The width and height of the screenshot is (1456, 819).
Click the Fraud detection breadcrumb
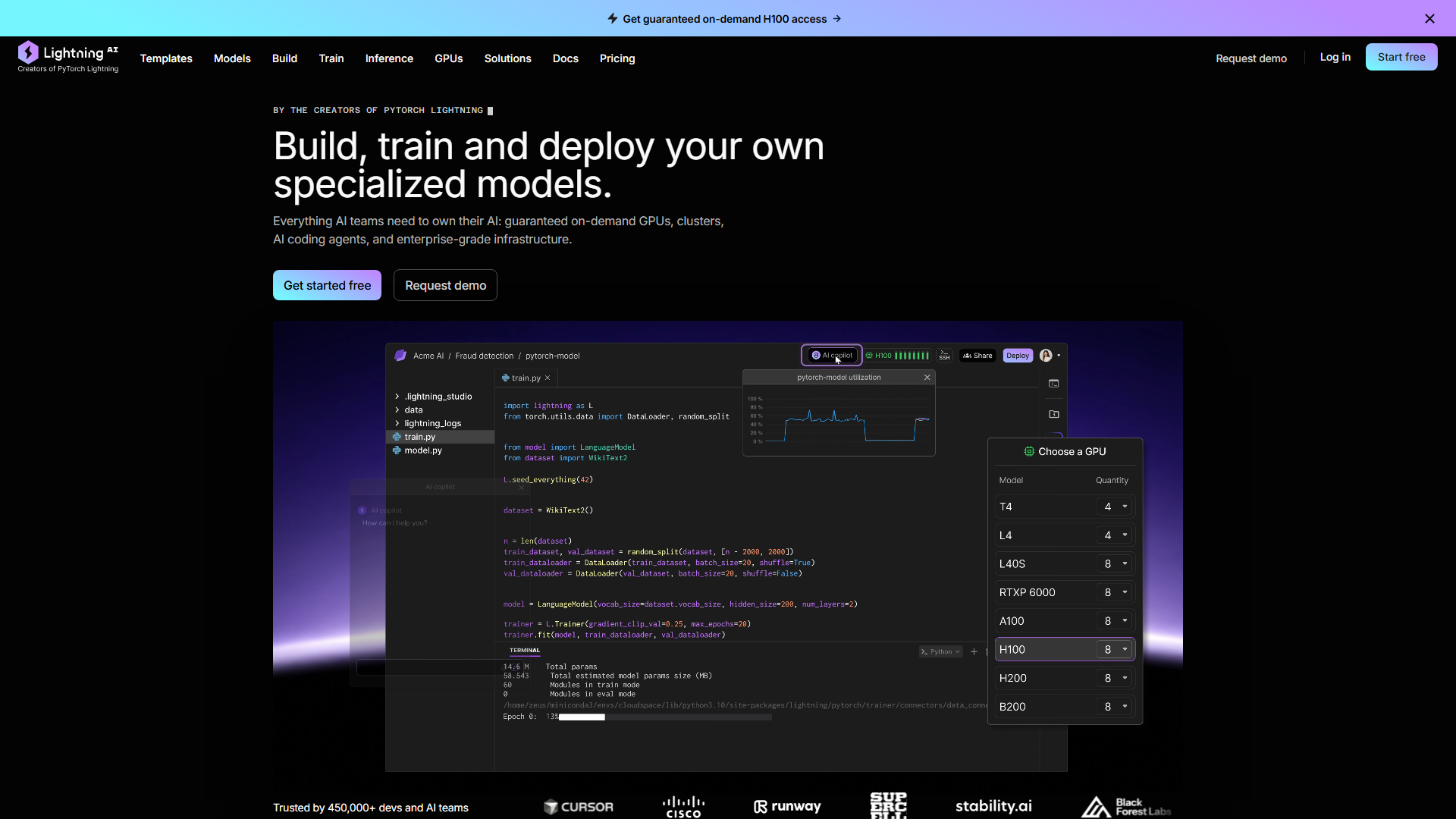point(484,356)
